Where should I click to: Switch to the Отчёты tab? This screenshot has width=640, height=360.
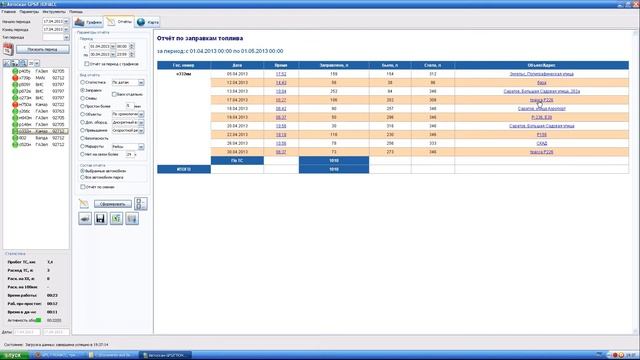[119, 22]
